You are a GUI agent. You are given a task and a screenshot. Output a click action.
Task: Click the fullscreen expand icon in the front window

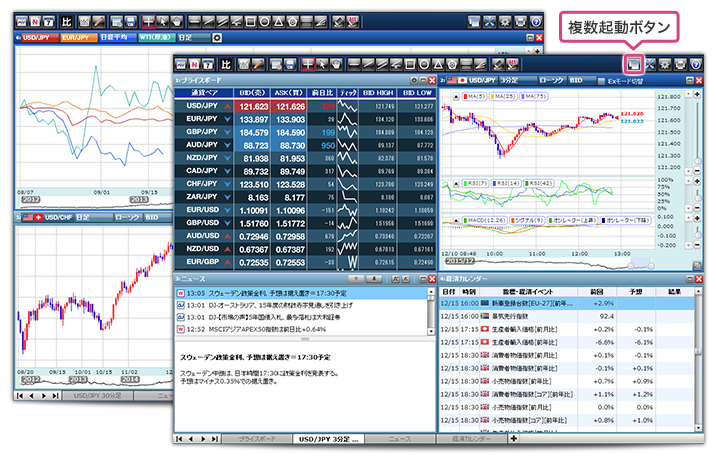tap(650, 64)
